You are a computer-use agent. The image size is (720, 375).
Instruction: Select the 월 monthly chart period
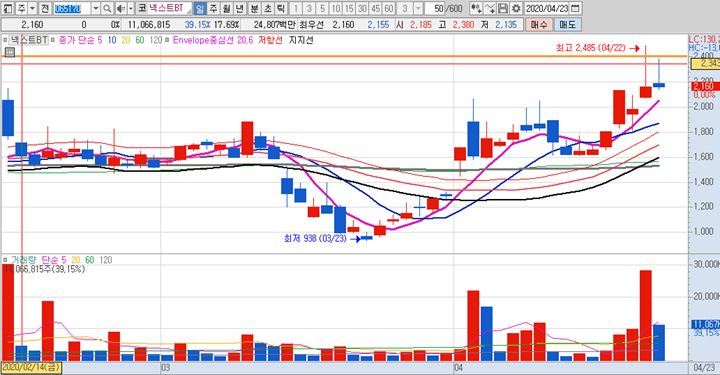tap(226, 8)
